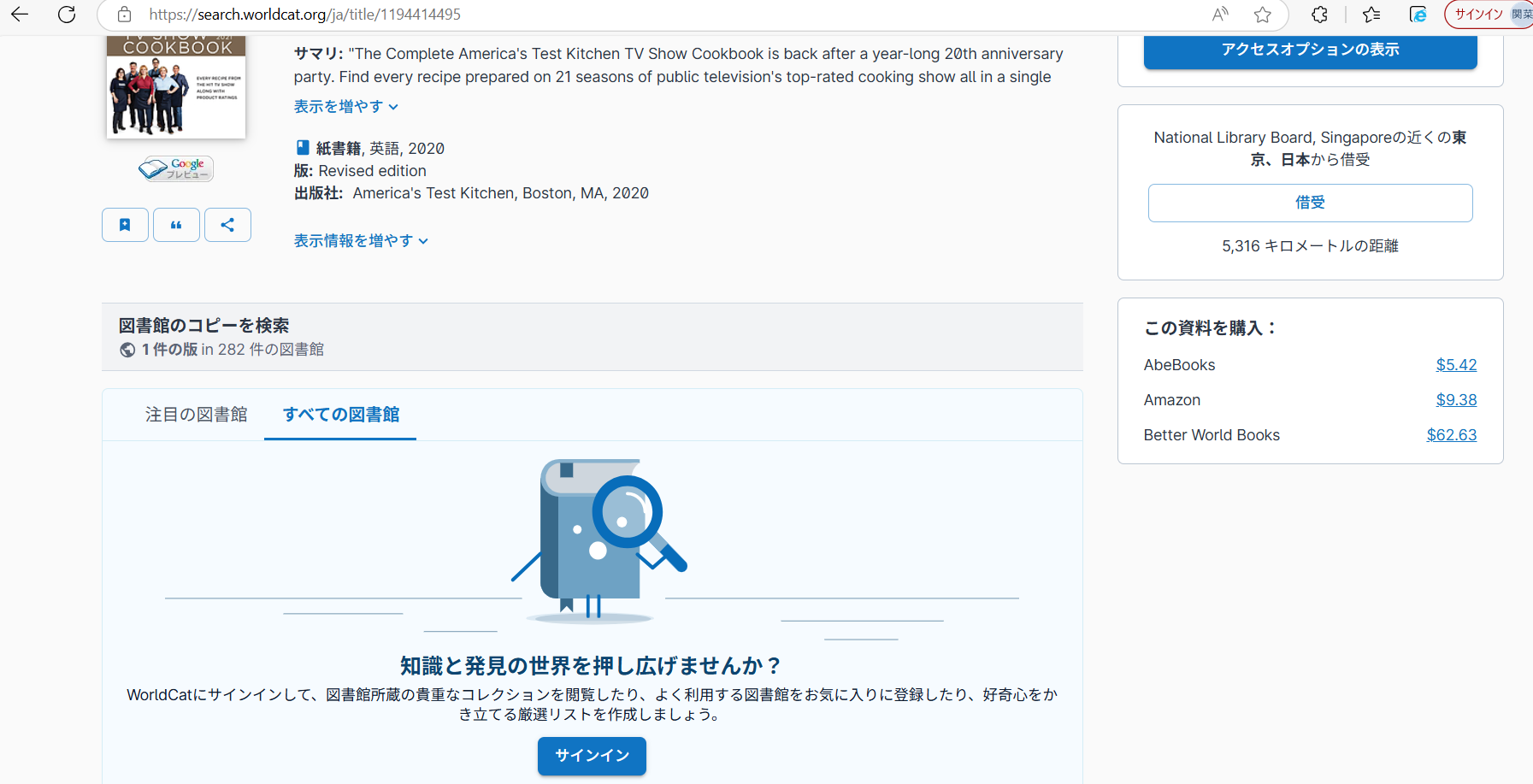Click heading '図書館のコピーを検索'
This screenshot has height=784, width=1533.
tap(203, 326)
